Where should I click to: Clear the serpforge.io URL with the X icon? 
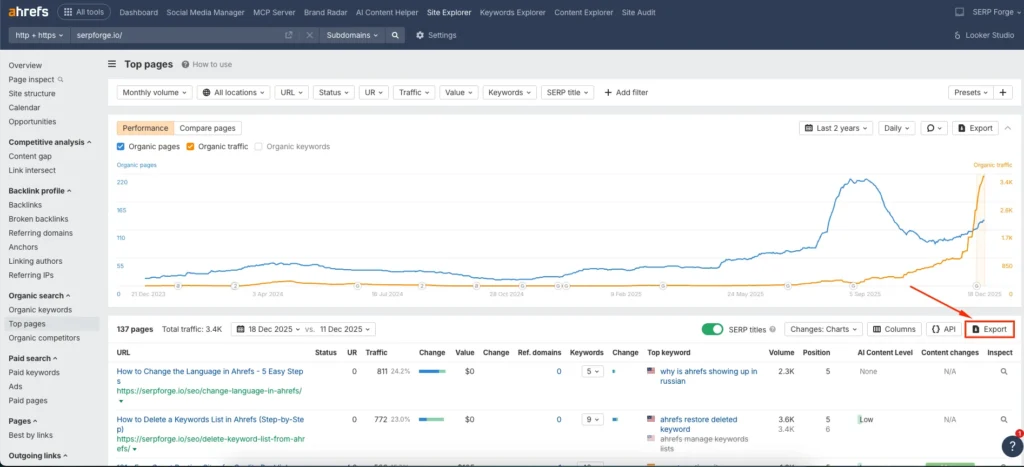309,35
